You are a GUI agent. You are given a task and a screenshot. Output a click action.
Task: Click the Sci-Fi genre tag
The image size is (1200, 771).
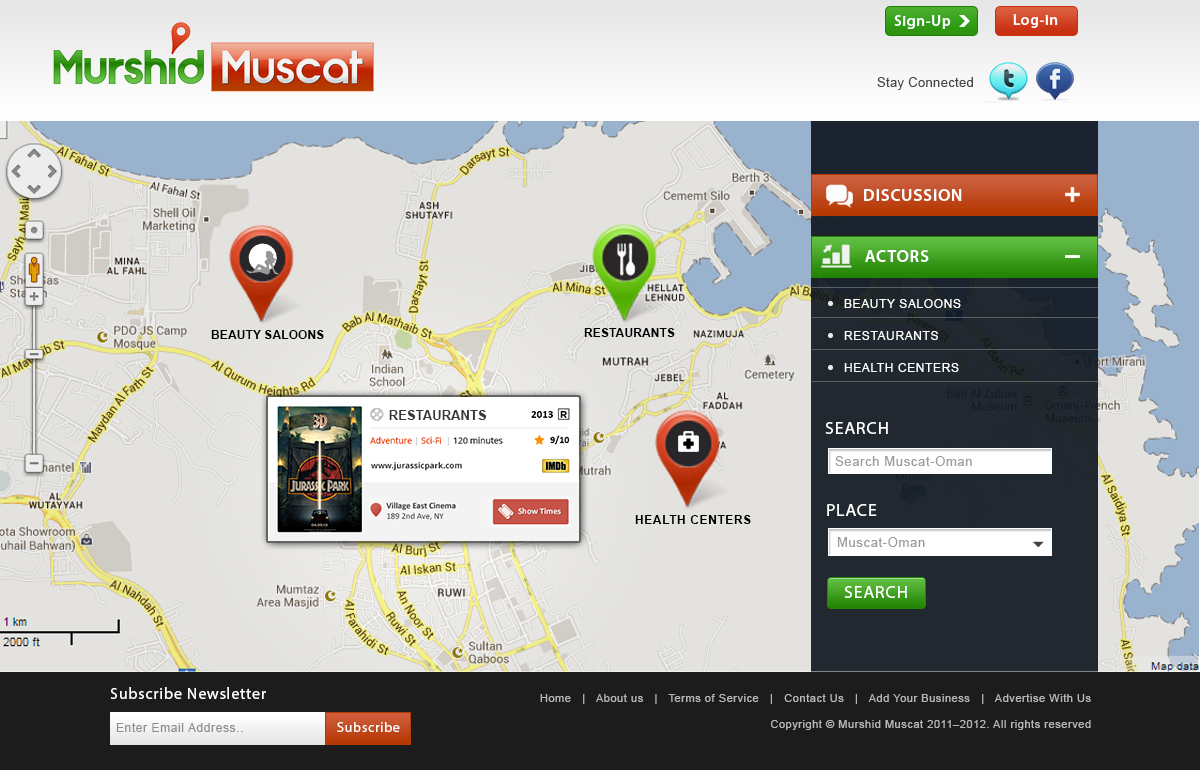tap(431, 441)
